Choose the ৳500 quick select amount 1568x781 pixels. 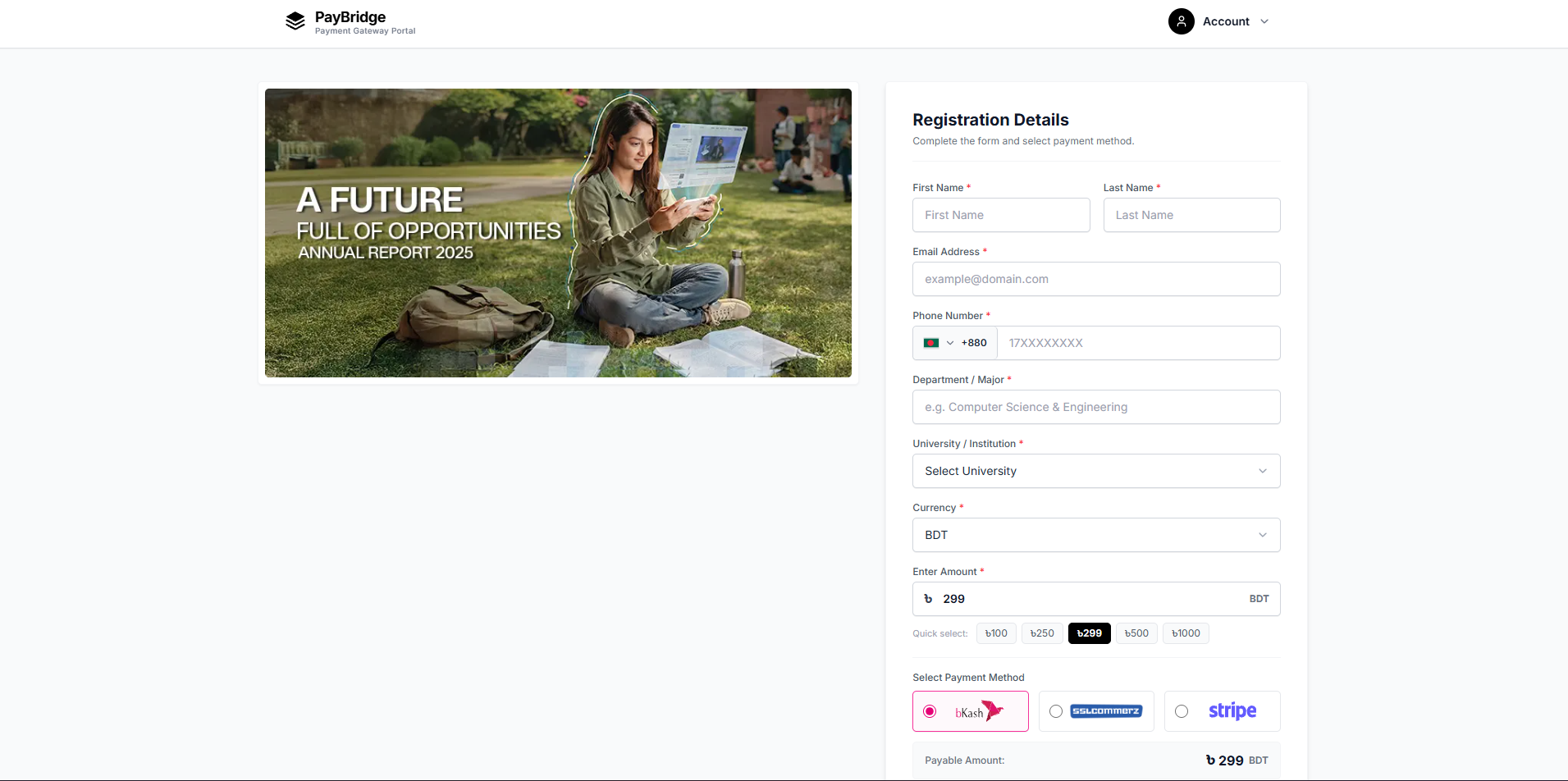[1136, 633]
